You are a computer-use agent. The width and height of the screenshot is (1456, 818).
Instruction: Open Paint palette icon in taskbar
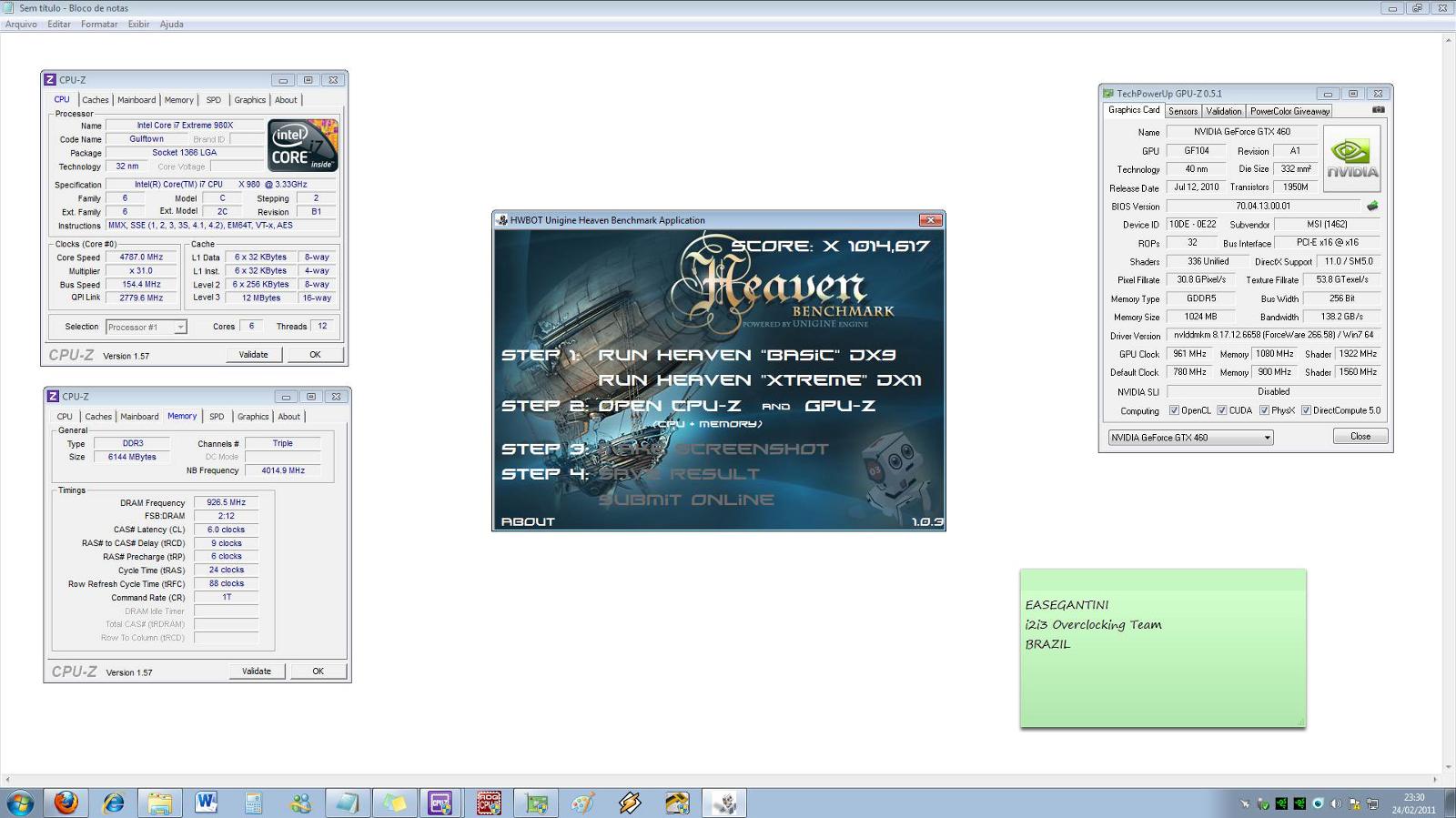(582, 803)
